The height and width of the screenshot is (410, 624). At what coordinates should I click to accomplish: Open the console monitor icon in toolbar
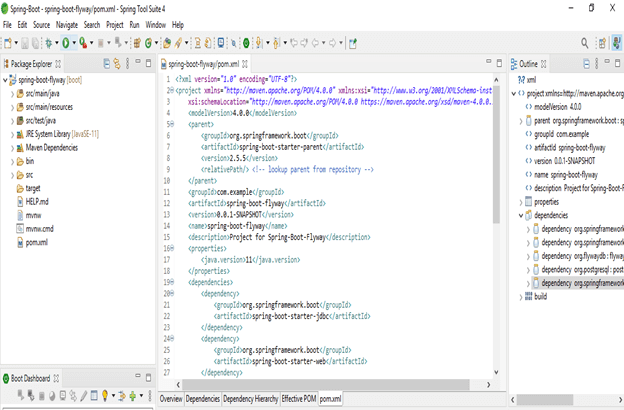tap(220, 43)
